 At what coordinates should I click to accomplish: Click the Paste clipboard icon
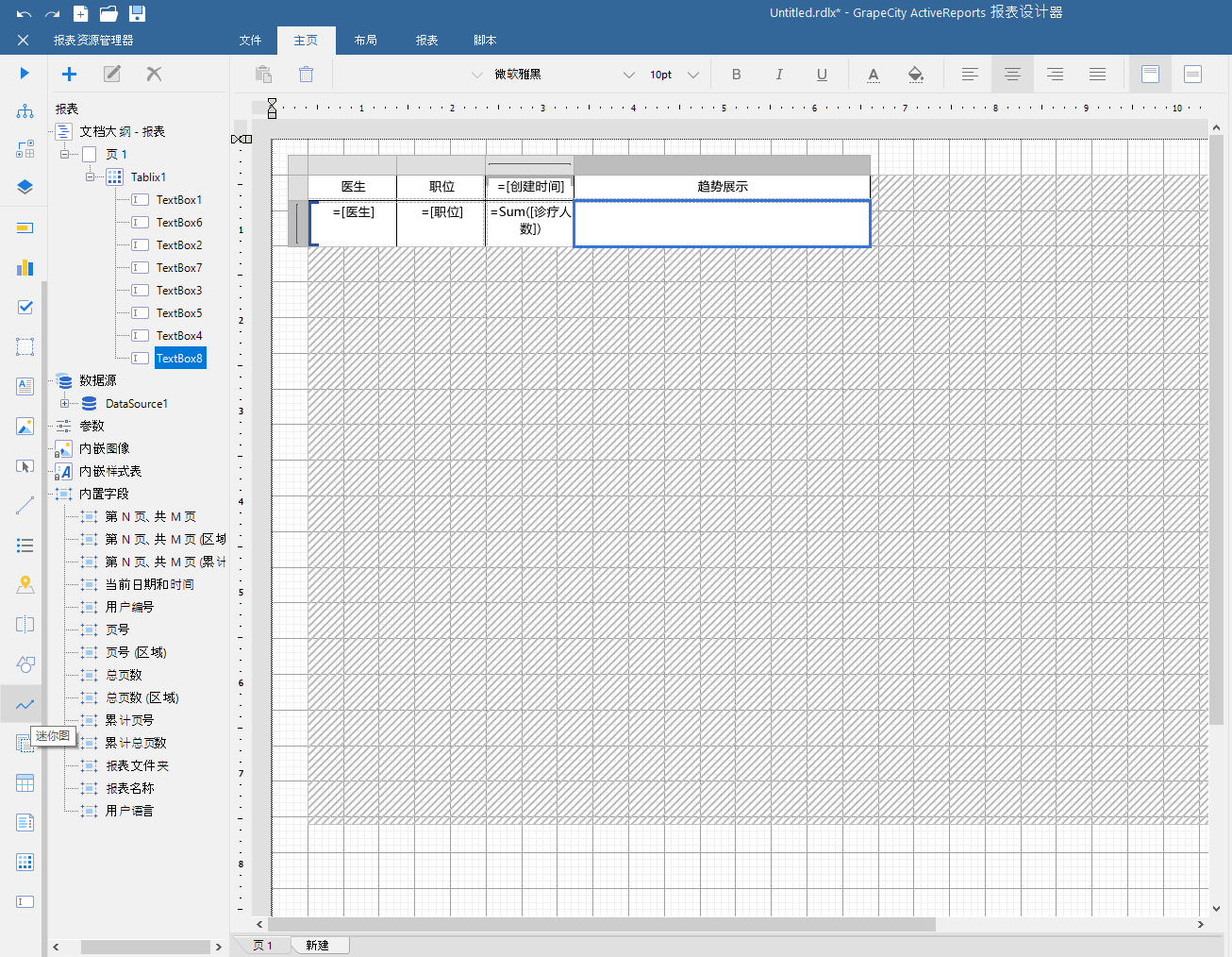coord(264,74)
